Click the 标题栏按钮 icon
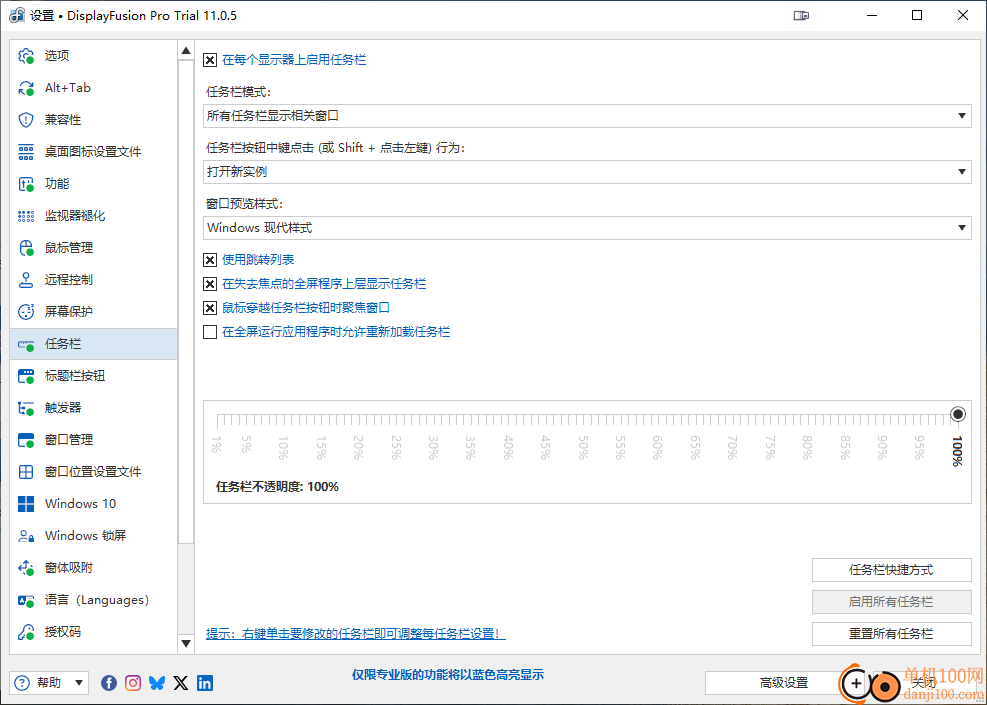This screenshot has height=705, width=987. point(26,376)
